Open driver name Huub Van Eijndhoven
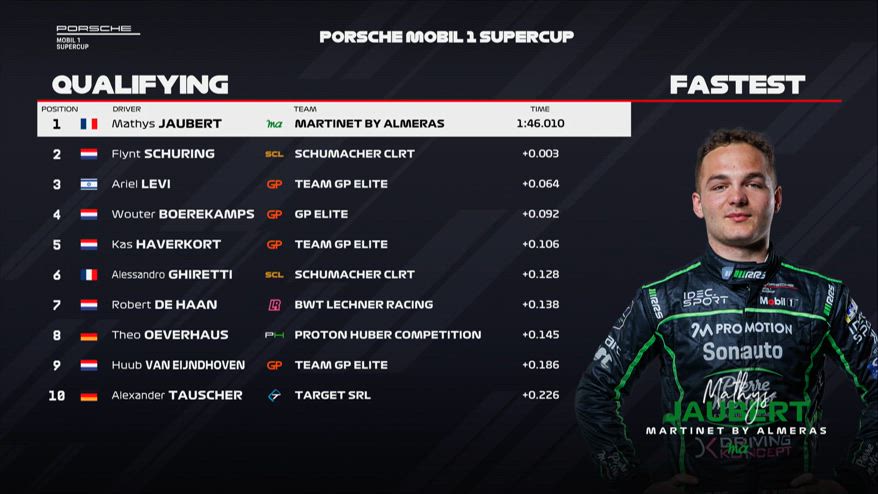 pyautogui.click(x=176, y=365)
